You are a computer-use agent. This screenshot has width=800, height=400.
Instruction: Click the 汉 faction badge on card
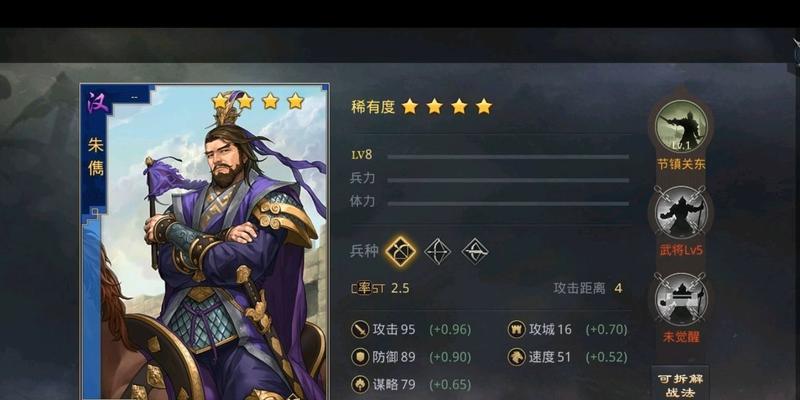[x=96, y=102]
